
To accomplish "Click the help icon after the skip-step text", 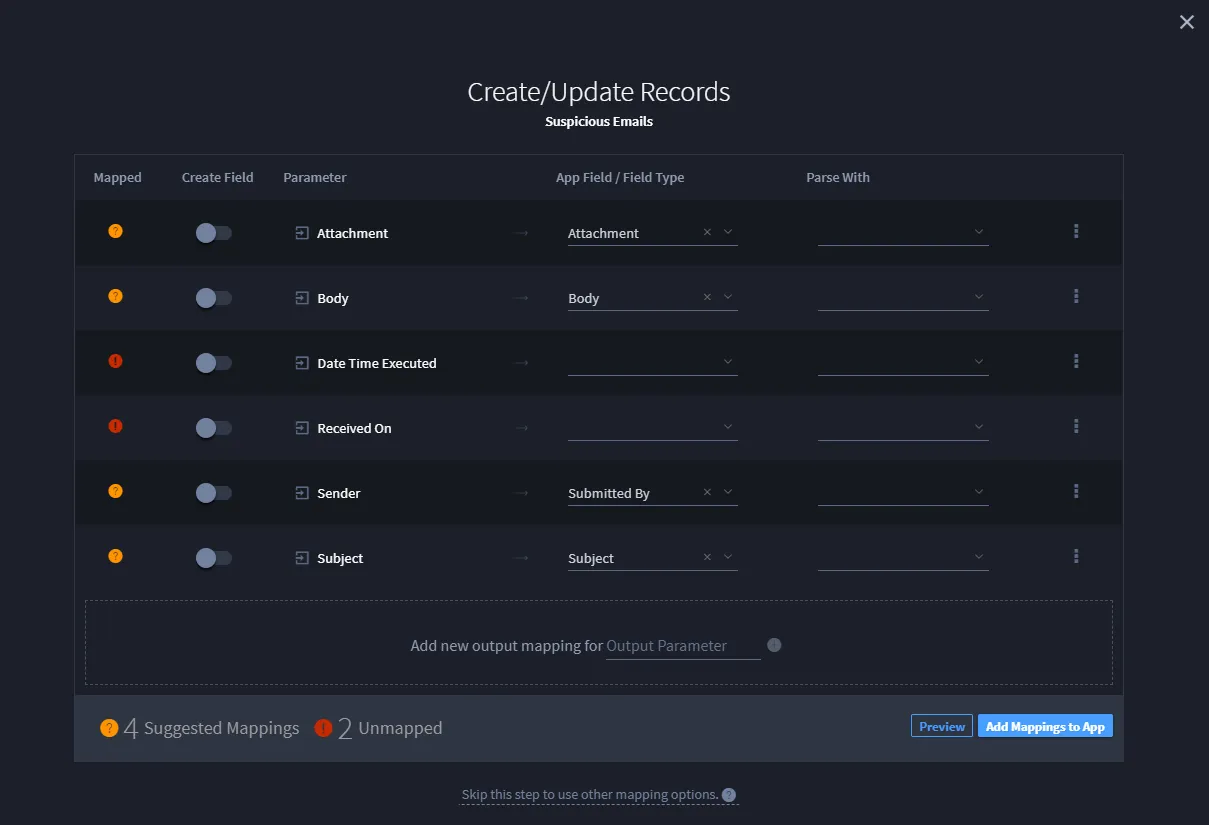I will (729, 795).
